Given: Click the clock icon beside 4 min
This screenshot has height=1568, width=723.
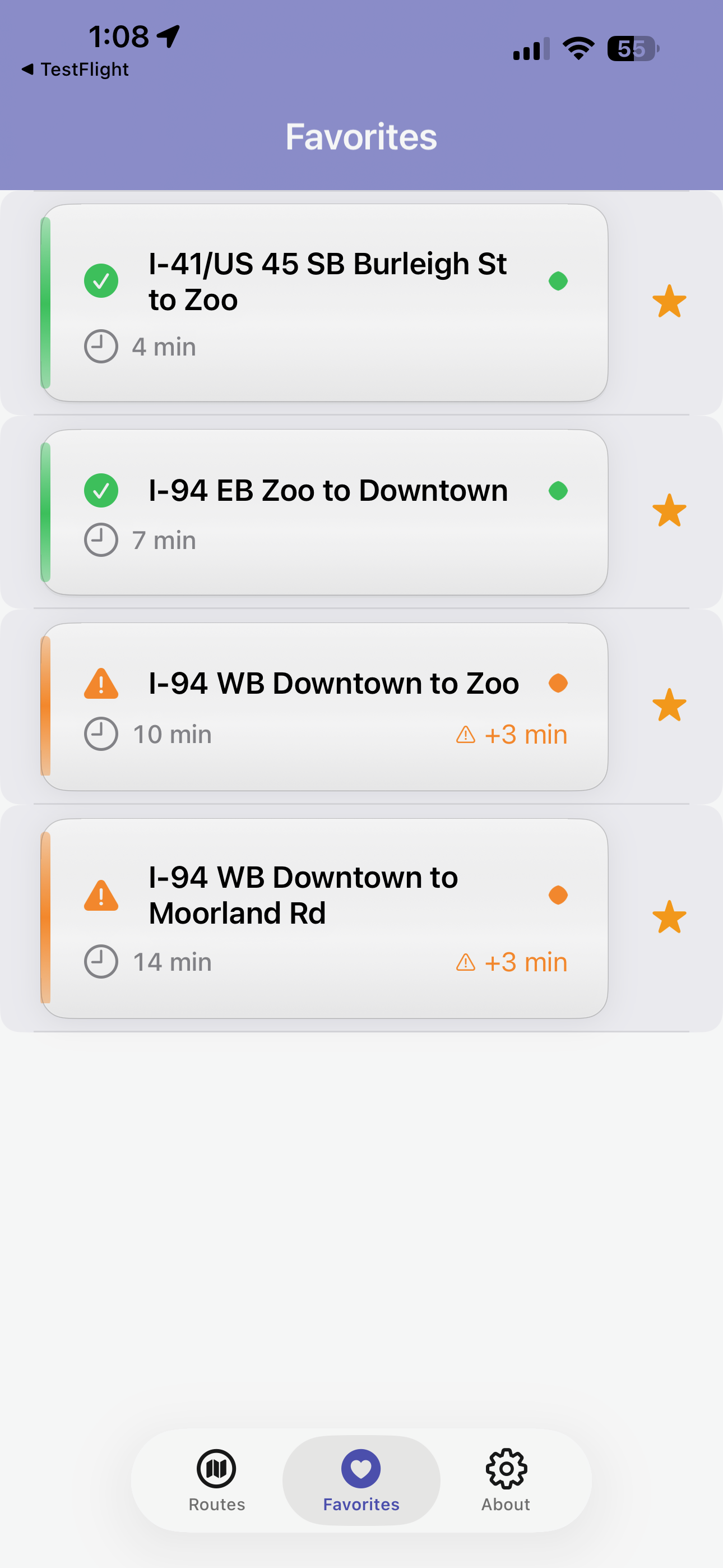Looking at the screenshot, I should click(101, 347).
